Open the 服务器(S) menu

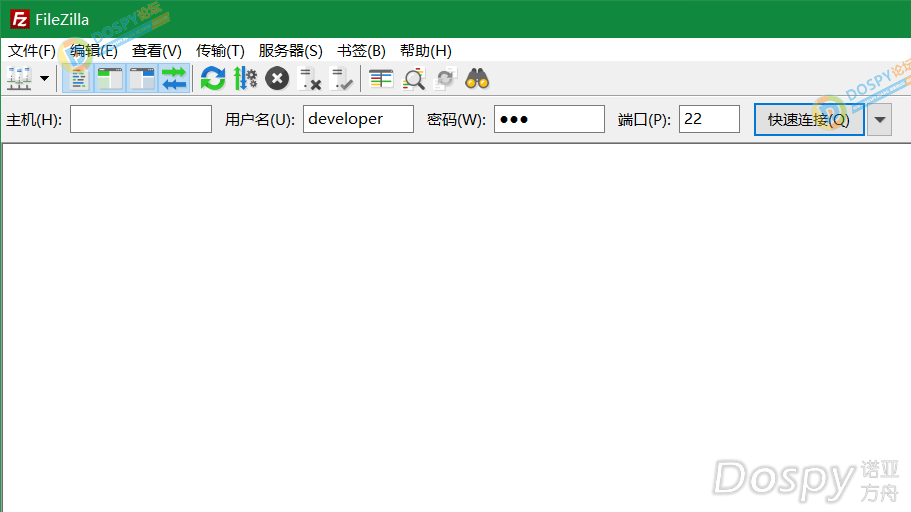click(290, 51)
